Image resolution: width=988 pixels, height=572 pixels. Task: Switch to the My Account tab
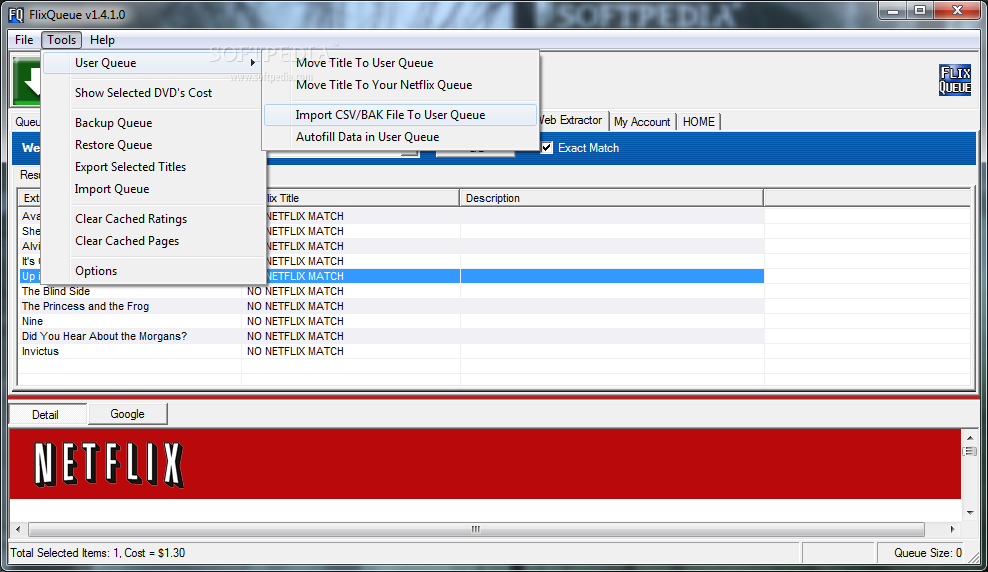tap(642, 122)
